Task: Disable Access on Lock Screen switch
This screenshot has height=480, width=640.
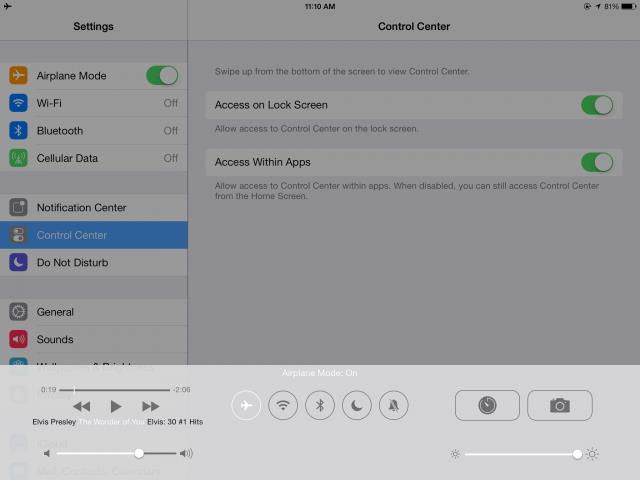Action: [x=597, y=105]
